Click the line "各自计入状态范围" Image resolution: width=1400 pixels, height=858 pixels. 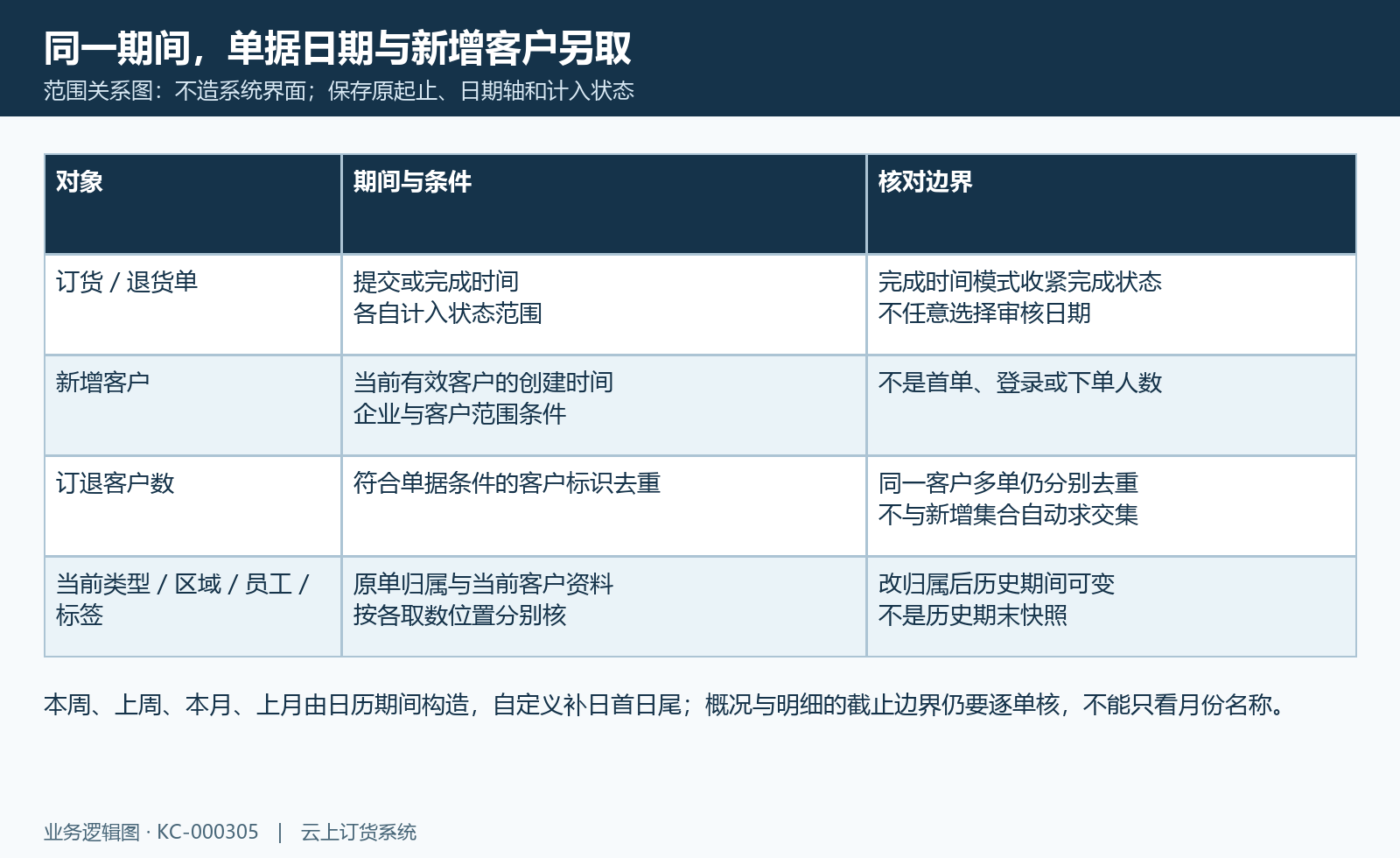click(x=448, y=313)
